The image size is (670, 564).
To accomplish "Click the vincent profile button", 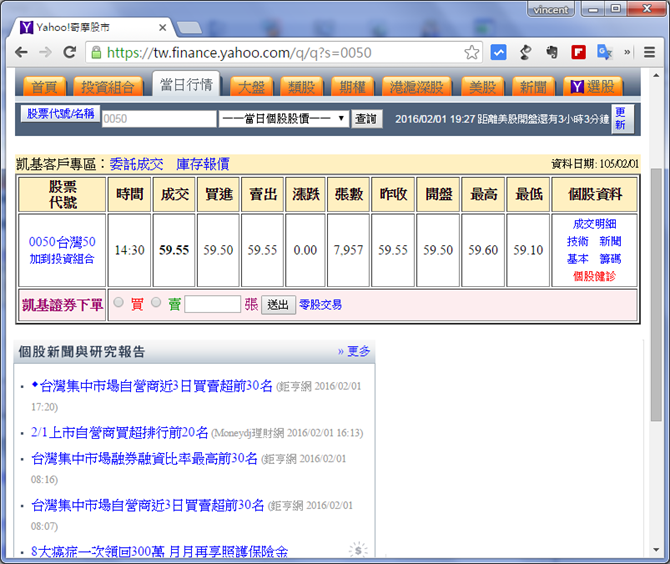I will pyautogui.click(x=551, y=9).
